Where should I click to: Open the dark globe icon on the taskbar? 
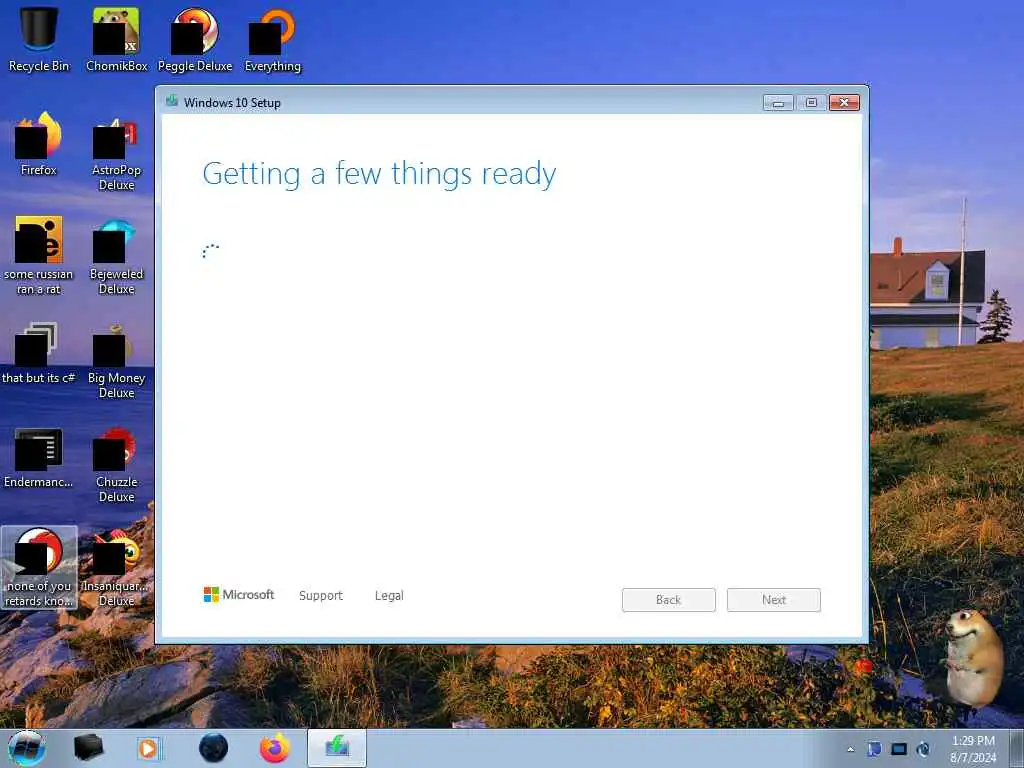click(x=214, y=748)
